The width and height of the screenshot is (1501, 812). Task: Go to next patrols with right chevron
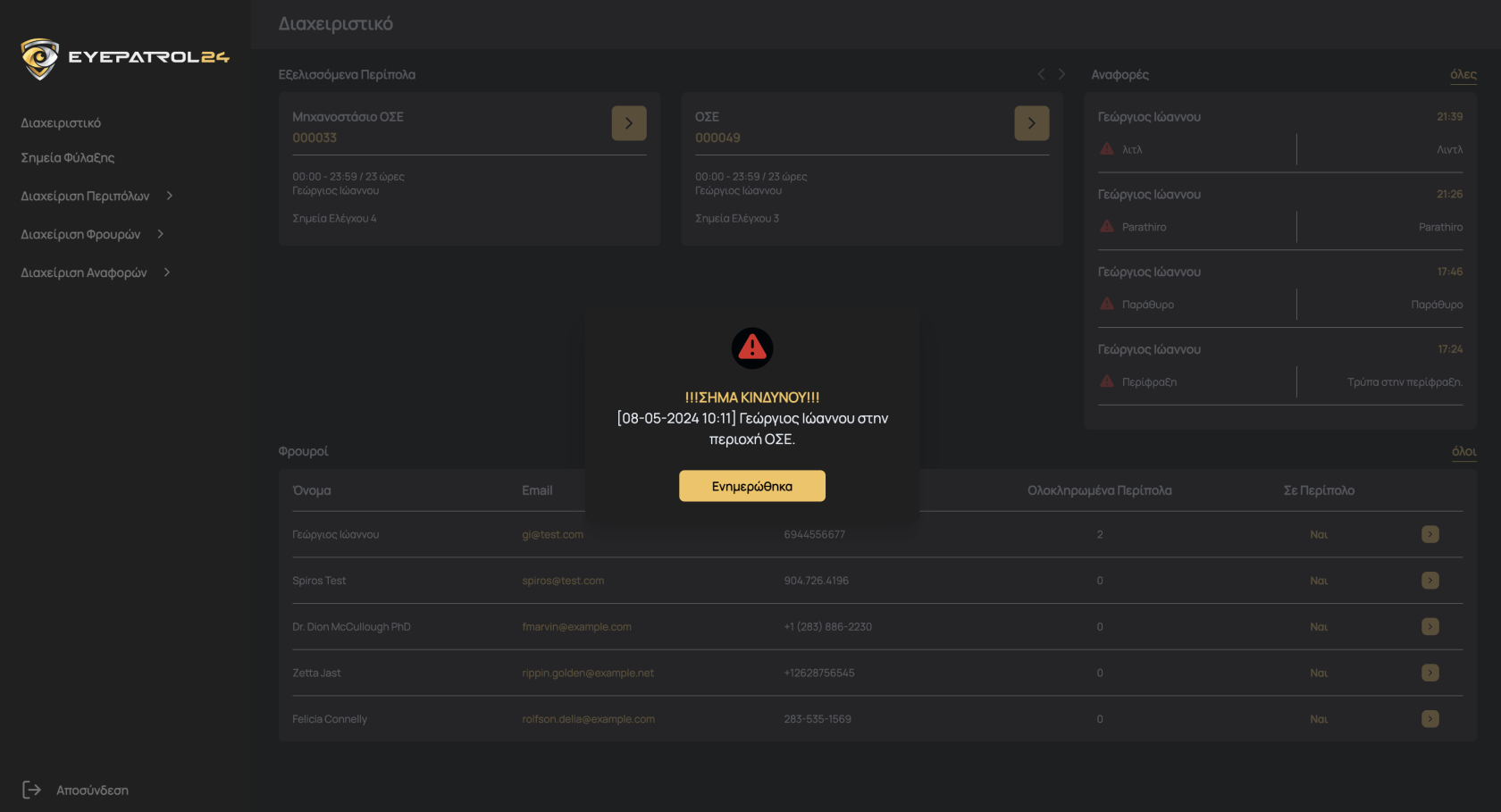tap(1061, 74)
